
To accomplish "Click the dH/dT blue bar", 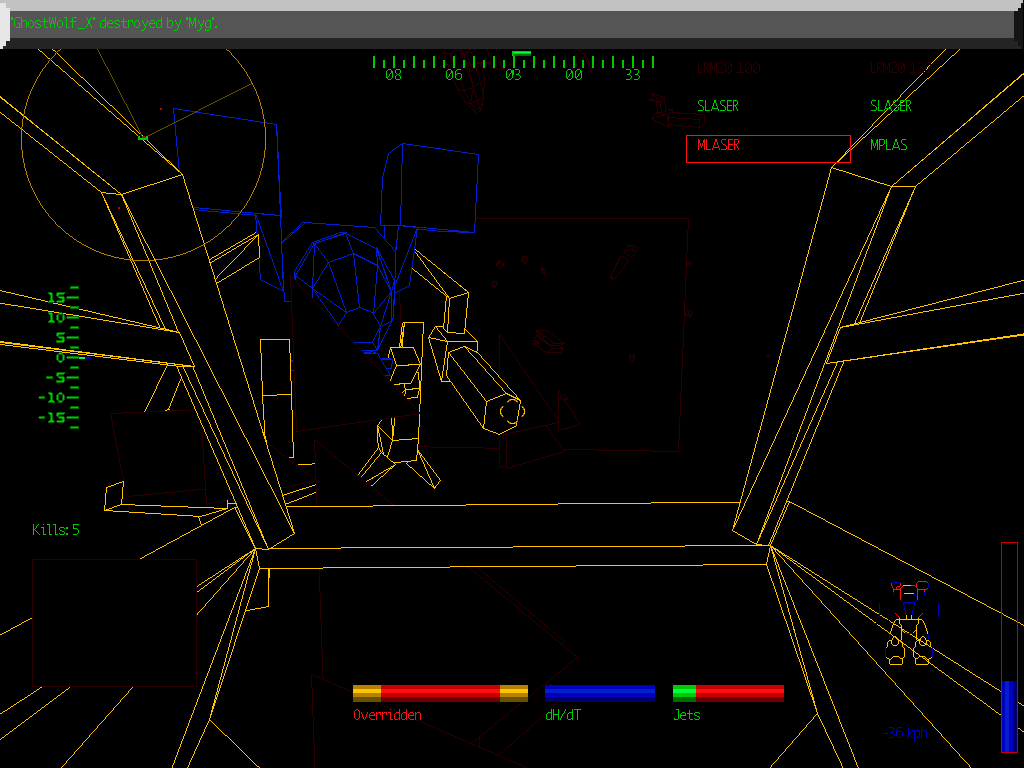I will coord(600,693).
